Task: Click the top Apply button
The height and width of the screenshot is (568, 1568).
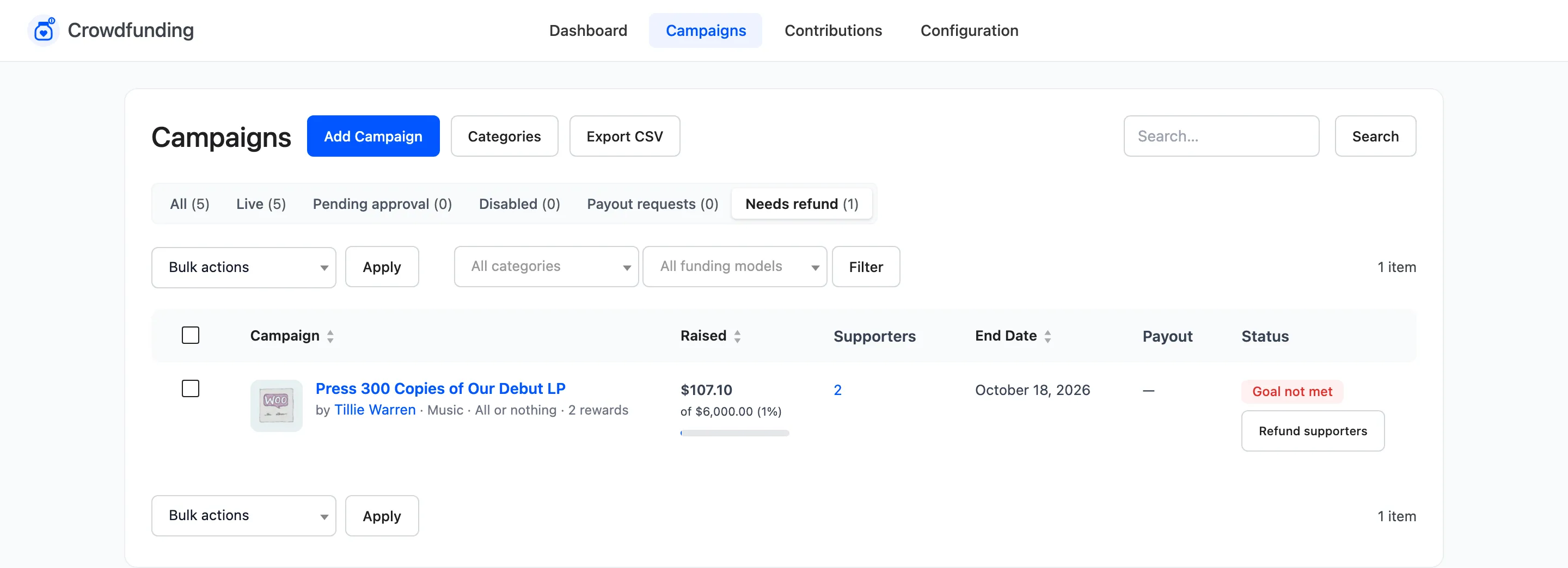Action: 382,267
